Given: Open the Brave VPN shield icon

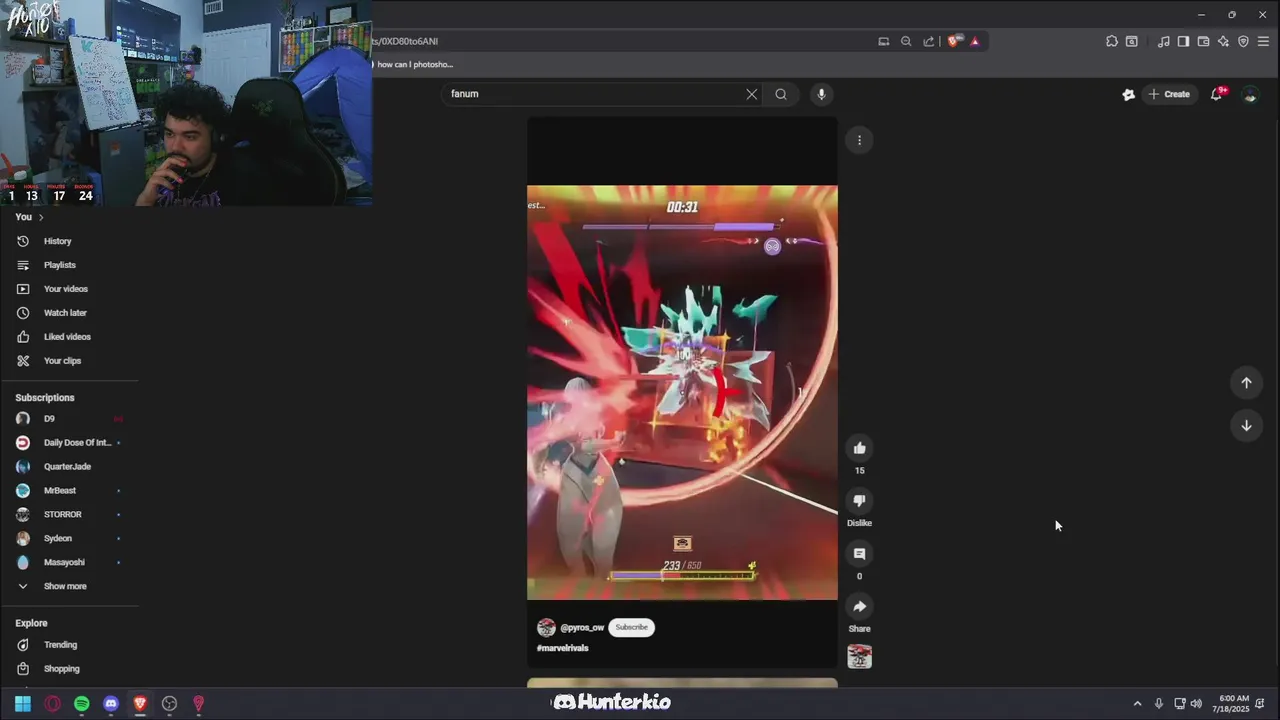Looking at the screenshot, I should point(1243,41).
